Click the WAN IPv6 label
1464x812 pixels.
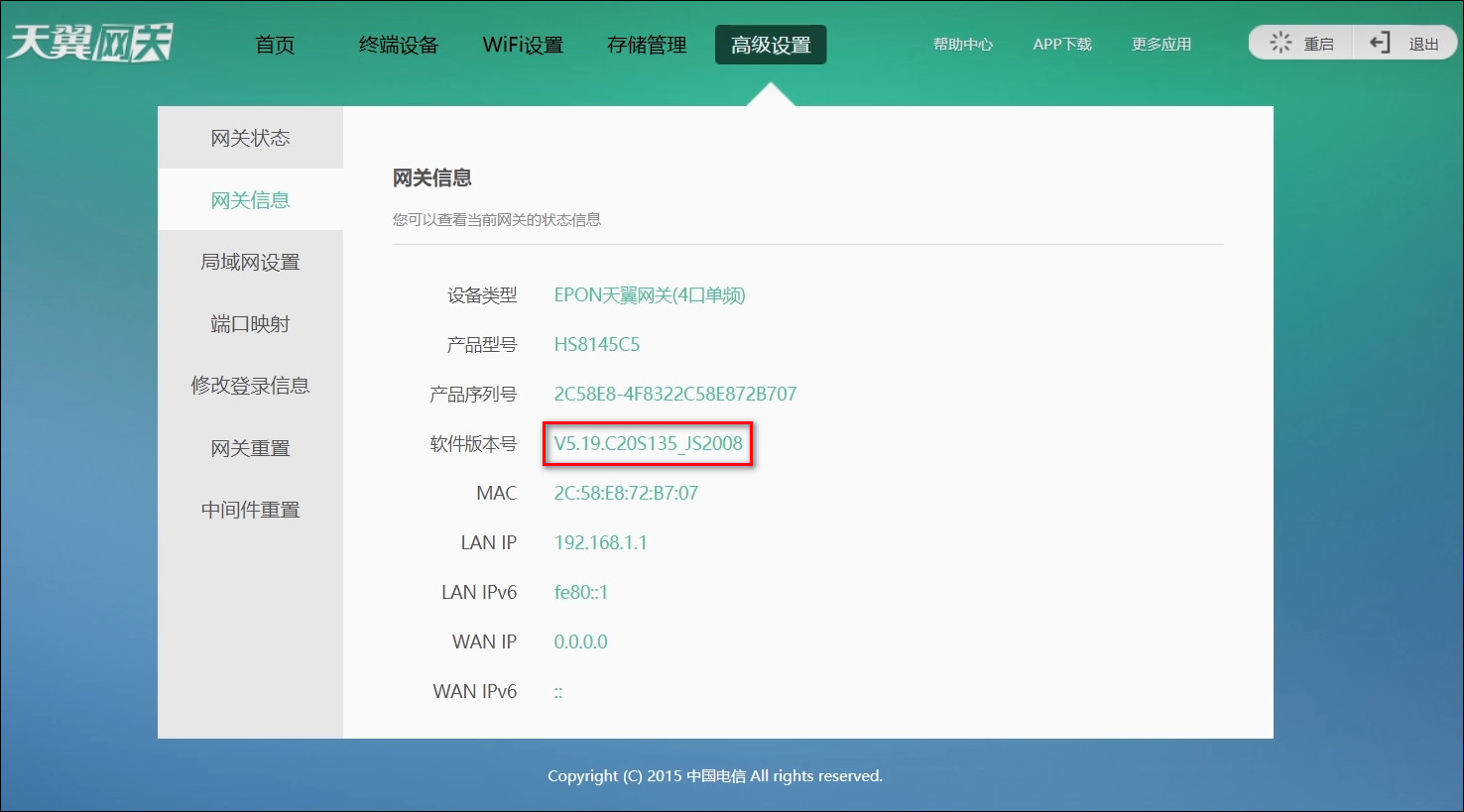tap(475, 692)
